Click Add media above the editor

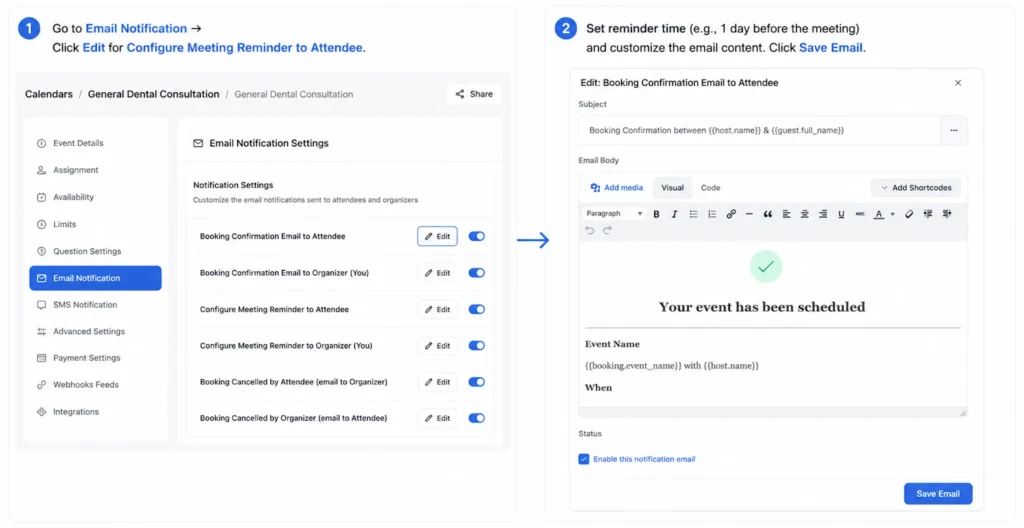pyautogui.click(x=616, y=188)
